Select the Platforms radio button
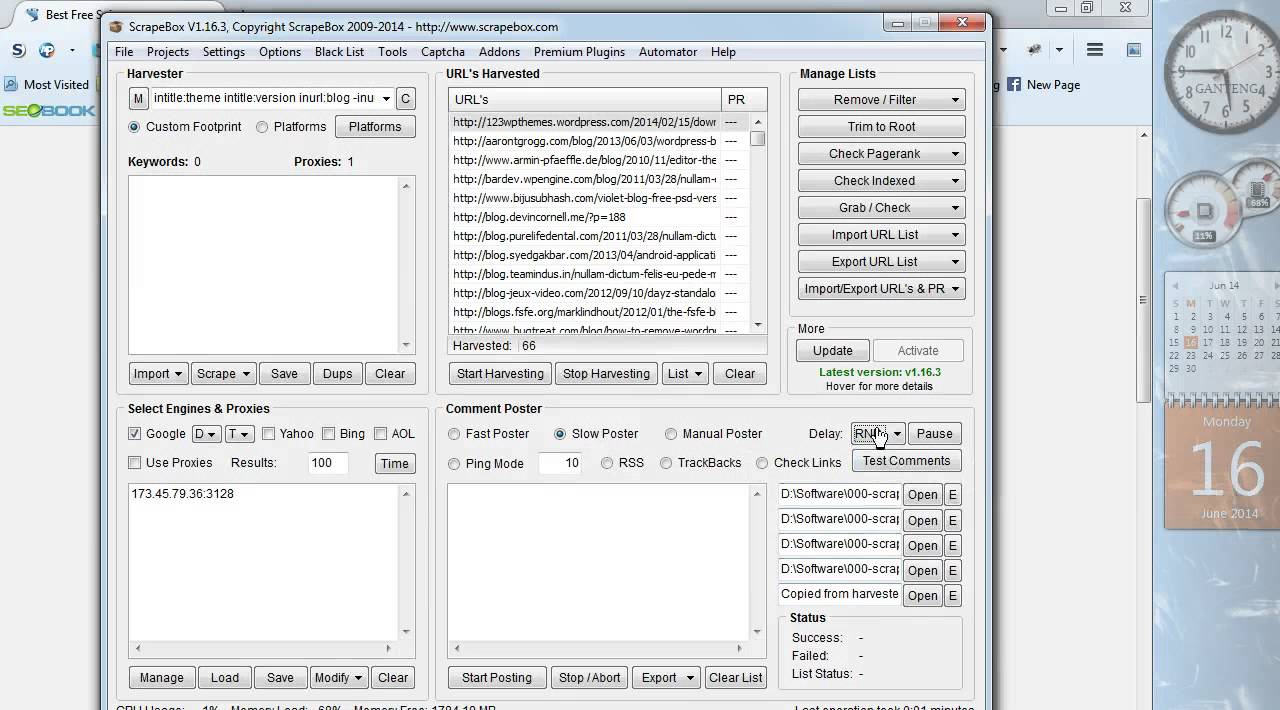Image resolution: width=1280 pixels, height=710 pixels. point(262,127)
